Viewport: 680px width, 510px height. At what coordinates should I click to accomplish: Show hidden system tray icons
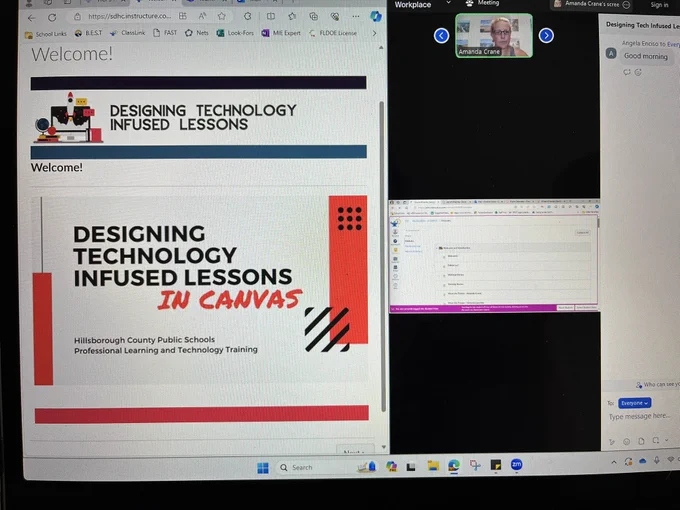click(614, 462)
